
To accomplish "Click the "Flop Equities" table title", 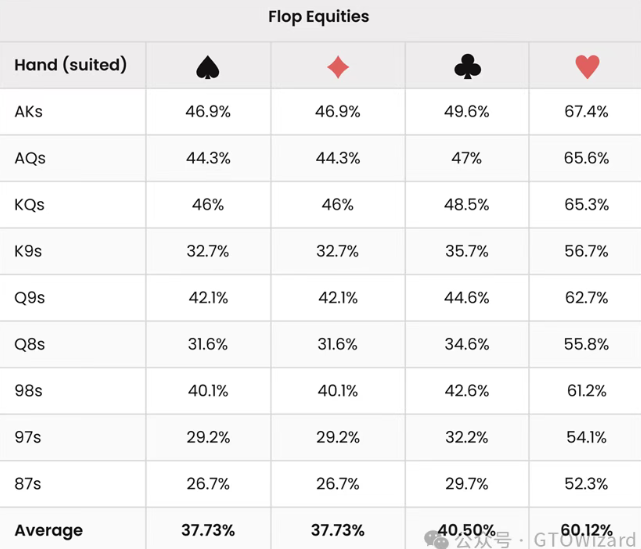I will pos(319,16).
